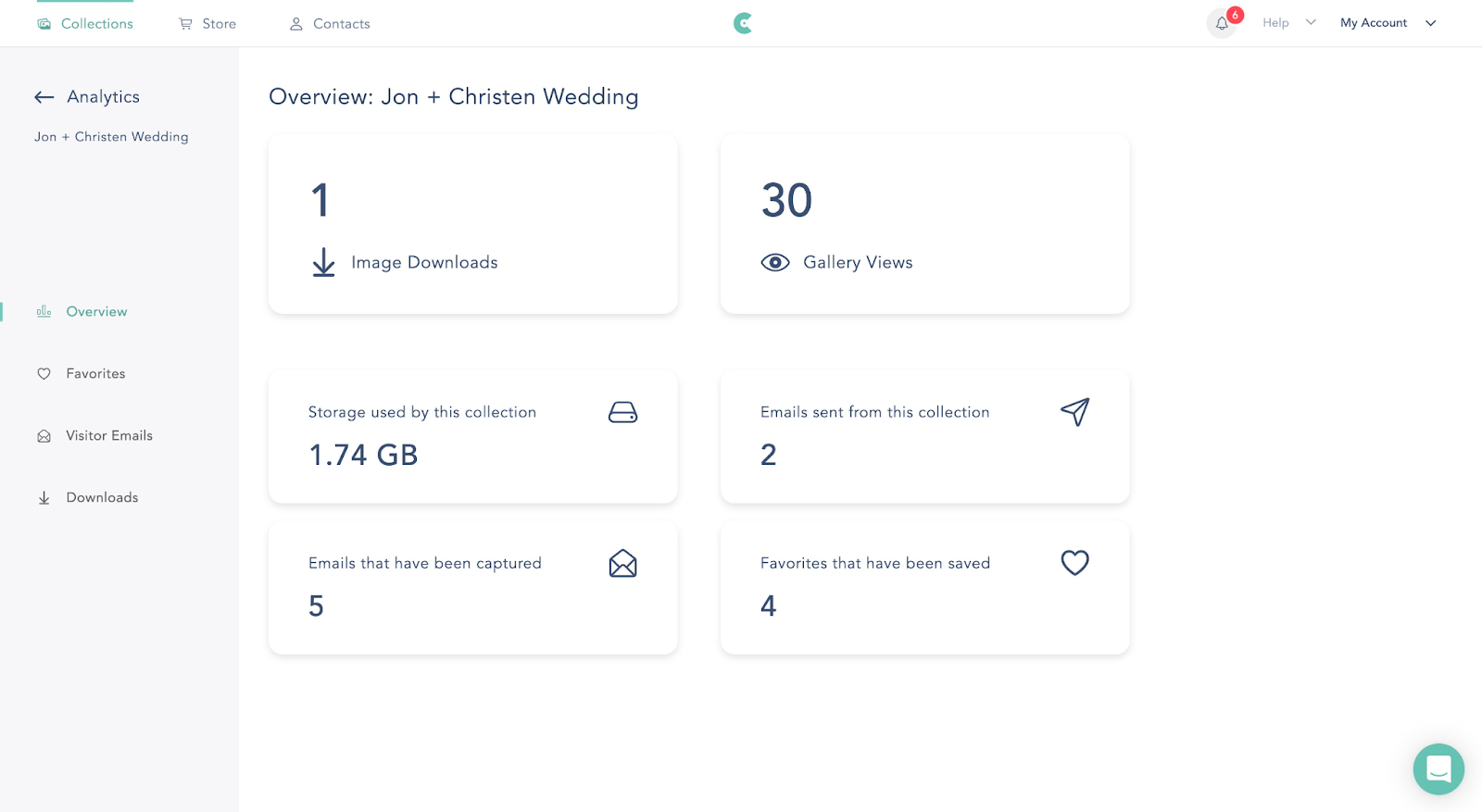Click the Image Downloads count 1
Viewport: 1482px width, 812px height.
coord(320,201)
